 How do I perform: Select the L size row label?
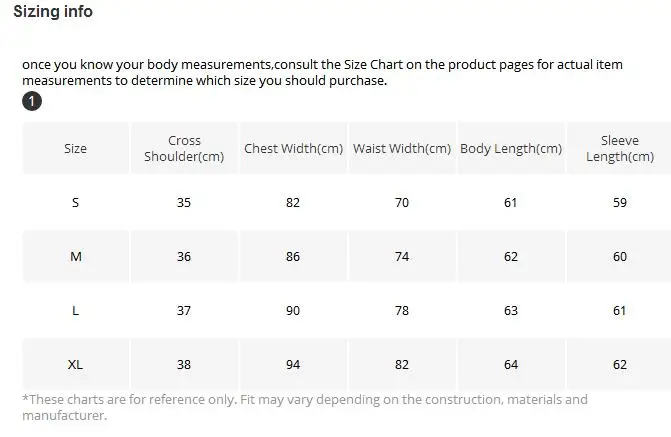(x=75, y=310)
